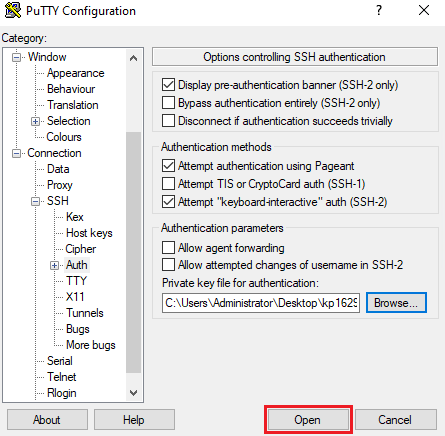Select the Host keys category
The width and height of the screenshot is (445, 436).
89,233
